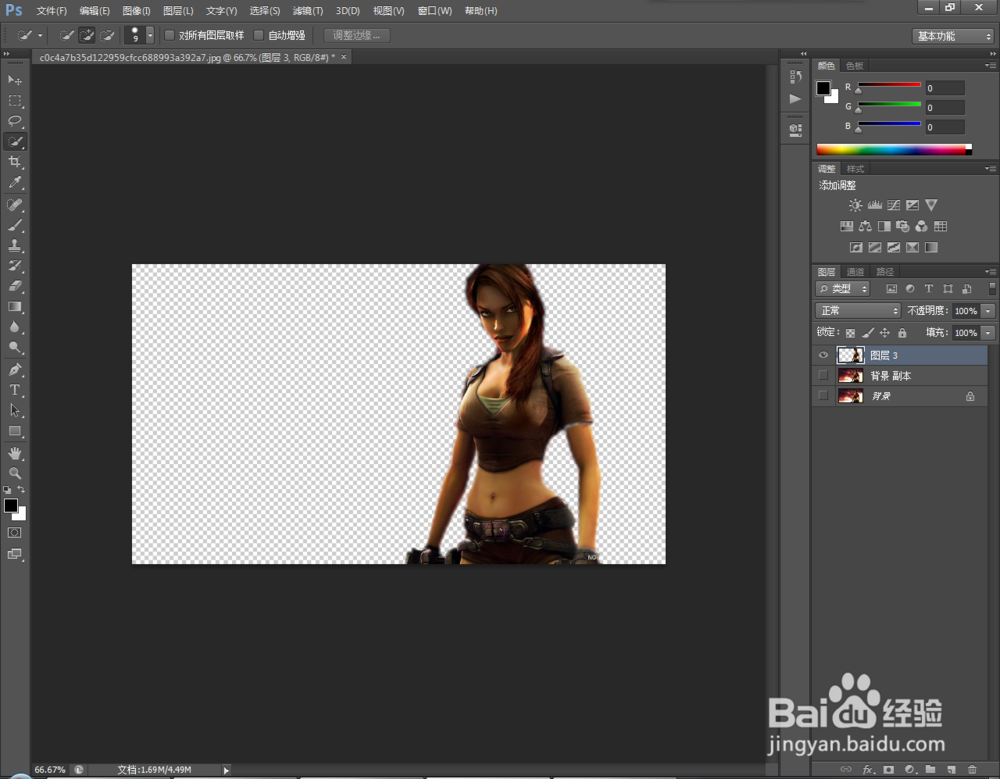1000x779 pixels.
Task: Open the status bar info arrow
Action: tap(226, 770)
